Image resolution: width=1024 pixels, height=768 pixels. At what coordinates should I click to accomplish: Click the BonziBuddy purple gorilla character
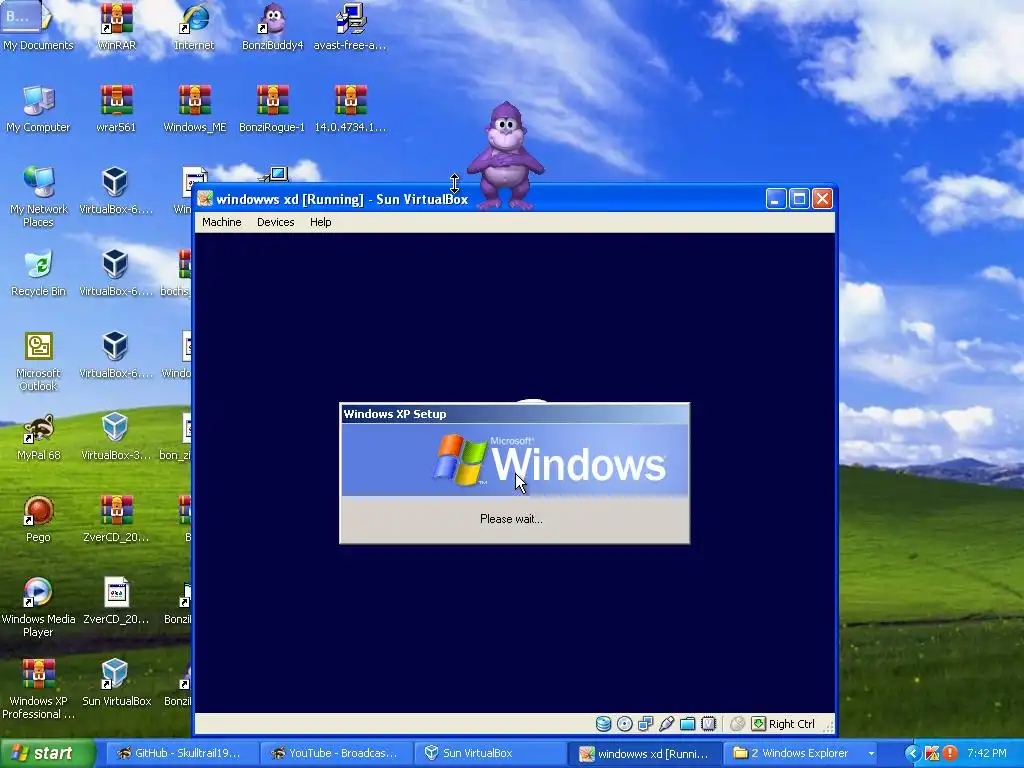click(x=505, y=155)
